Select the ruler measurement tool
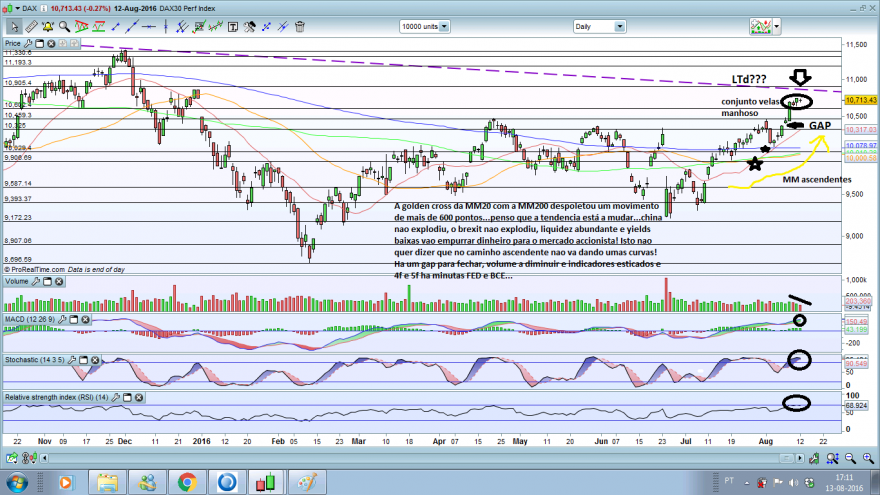The height and width of the screenshot is (495, 880). (31, 26)
